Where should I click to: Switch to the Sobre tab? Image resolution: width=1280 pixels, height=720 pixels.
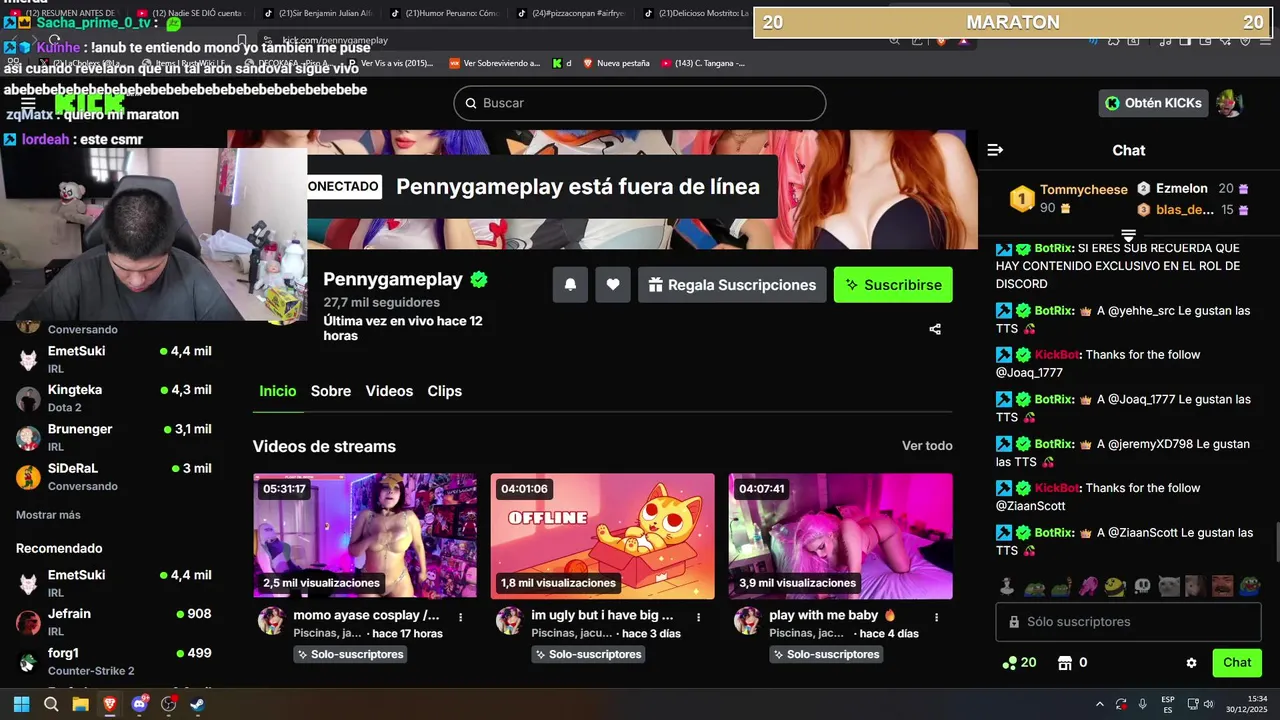[x=331, y=391]
